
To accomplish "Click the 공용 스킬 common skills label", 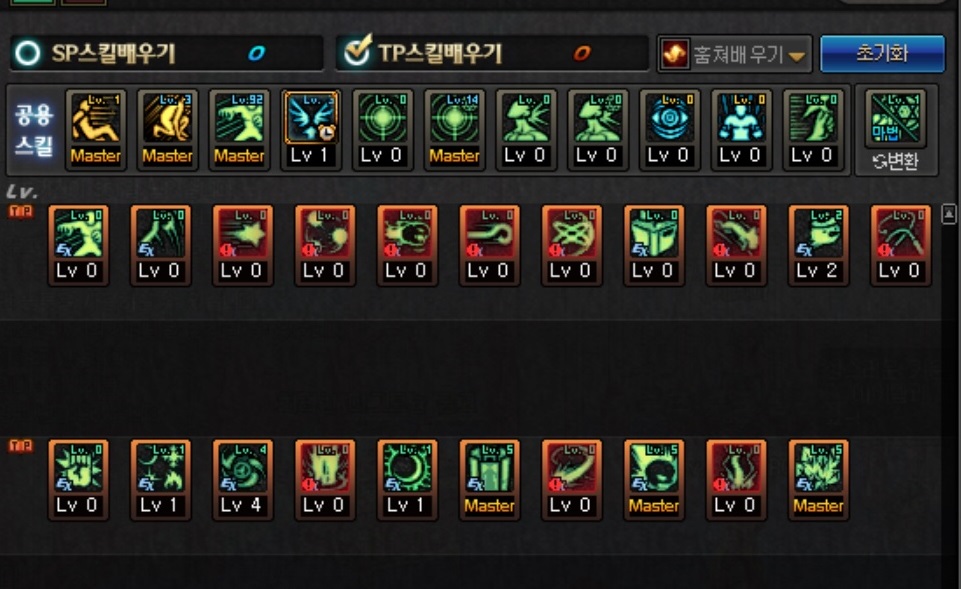I will (34, 129).
